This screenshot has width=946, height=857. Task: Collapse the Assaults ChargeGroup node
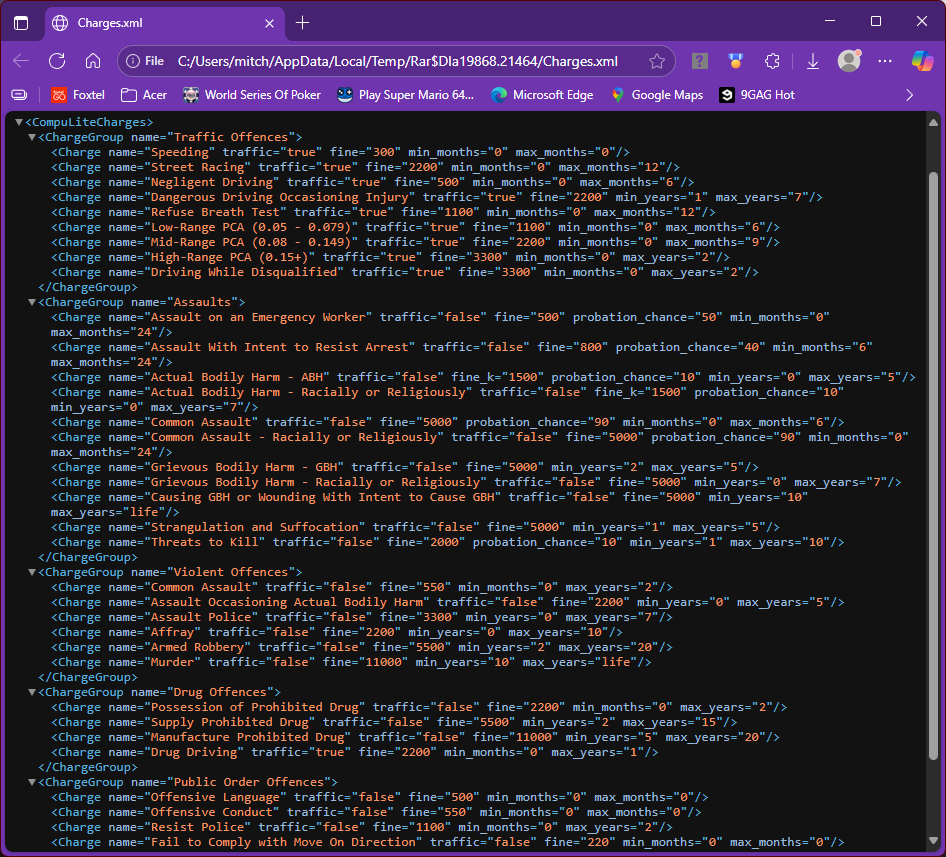pos(32,302)
